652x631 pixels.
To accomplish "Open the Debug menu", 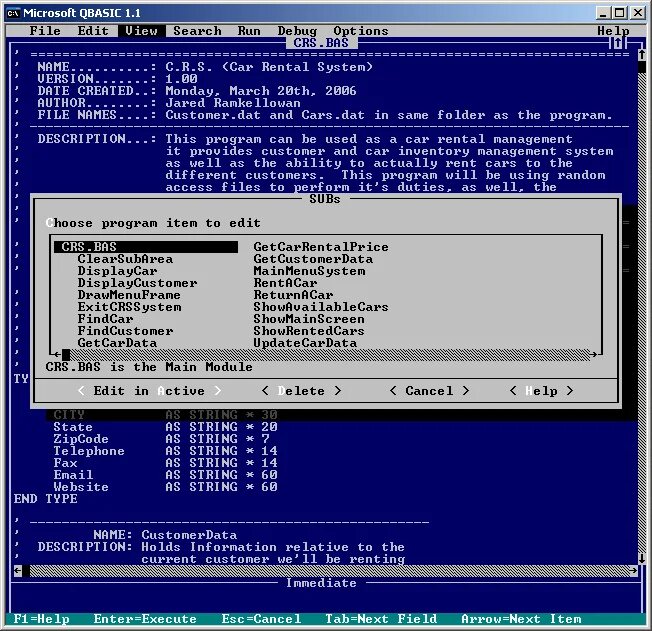I will click(297, 31).
